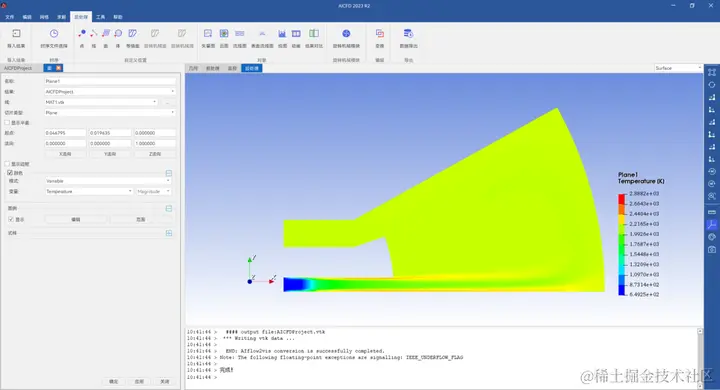The width and height of the screenshot is (720, 390).
Task: Expand the Surface display mode dropdown
Action: pyautogui.click(x=678, y=68)
